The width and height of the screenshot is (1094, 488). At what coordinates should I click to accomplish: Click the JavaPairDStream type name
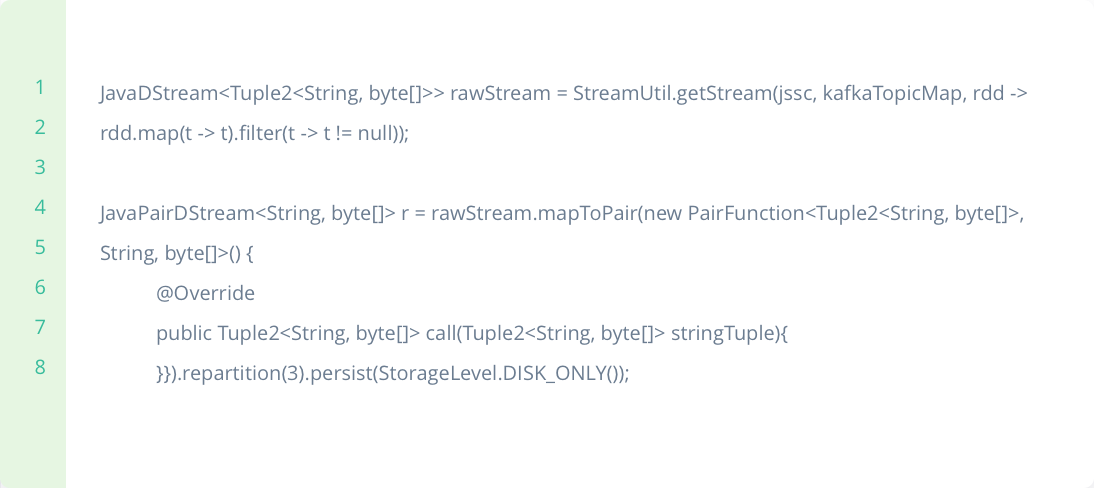[176, 214]
